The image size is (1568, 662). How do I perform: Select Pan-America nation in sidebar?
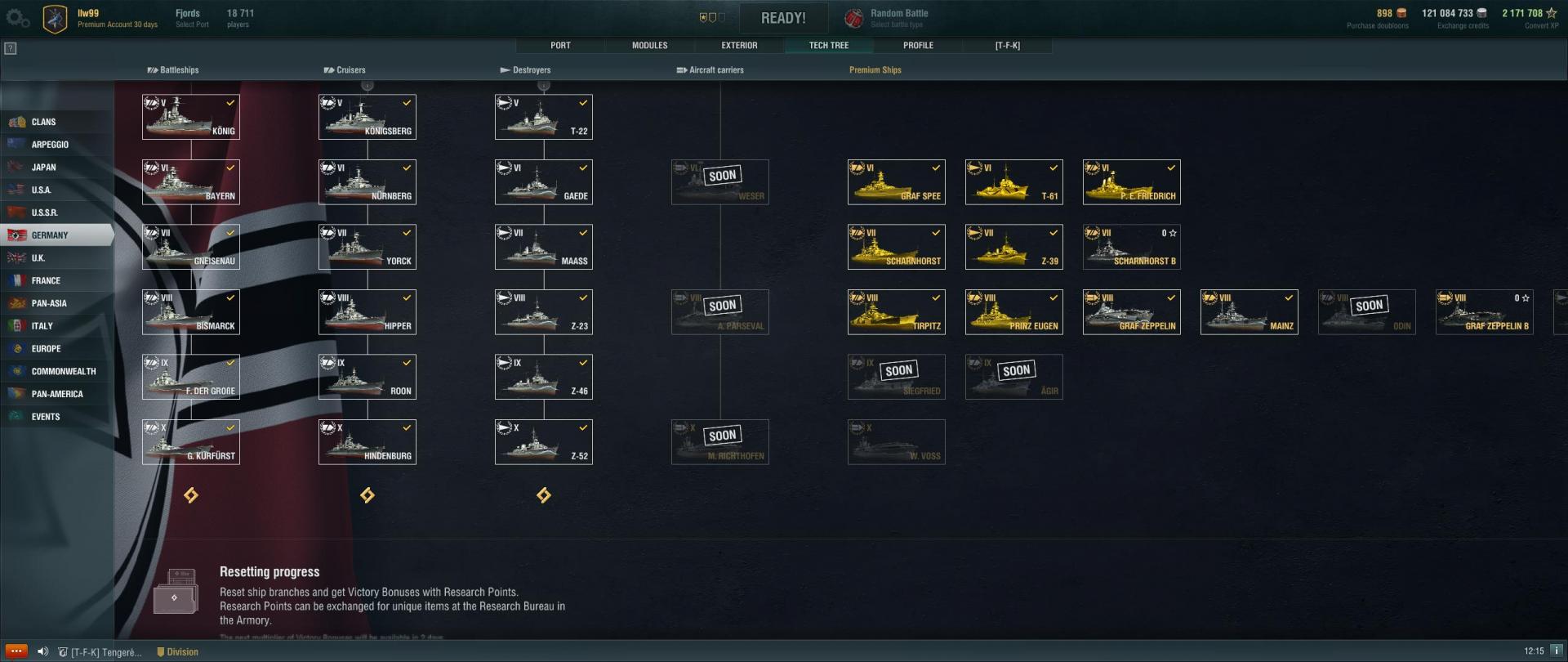(57, 394)
